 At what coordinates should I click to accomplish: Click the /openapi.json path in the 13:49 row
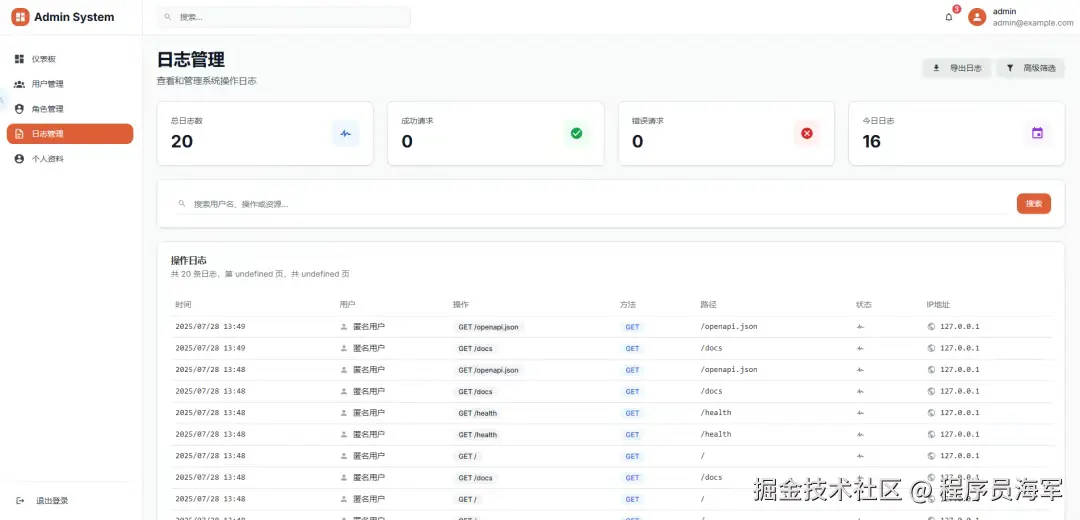click(729, 326)
